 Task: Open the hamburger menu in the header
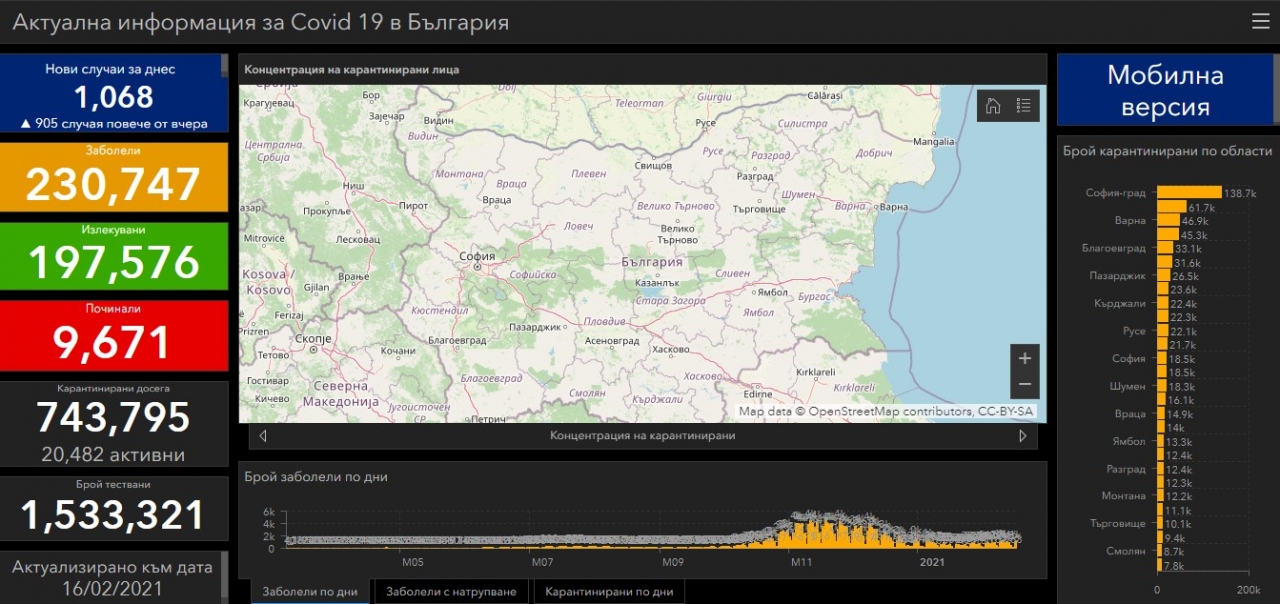point(1260,21)
